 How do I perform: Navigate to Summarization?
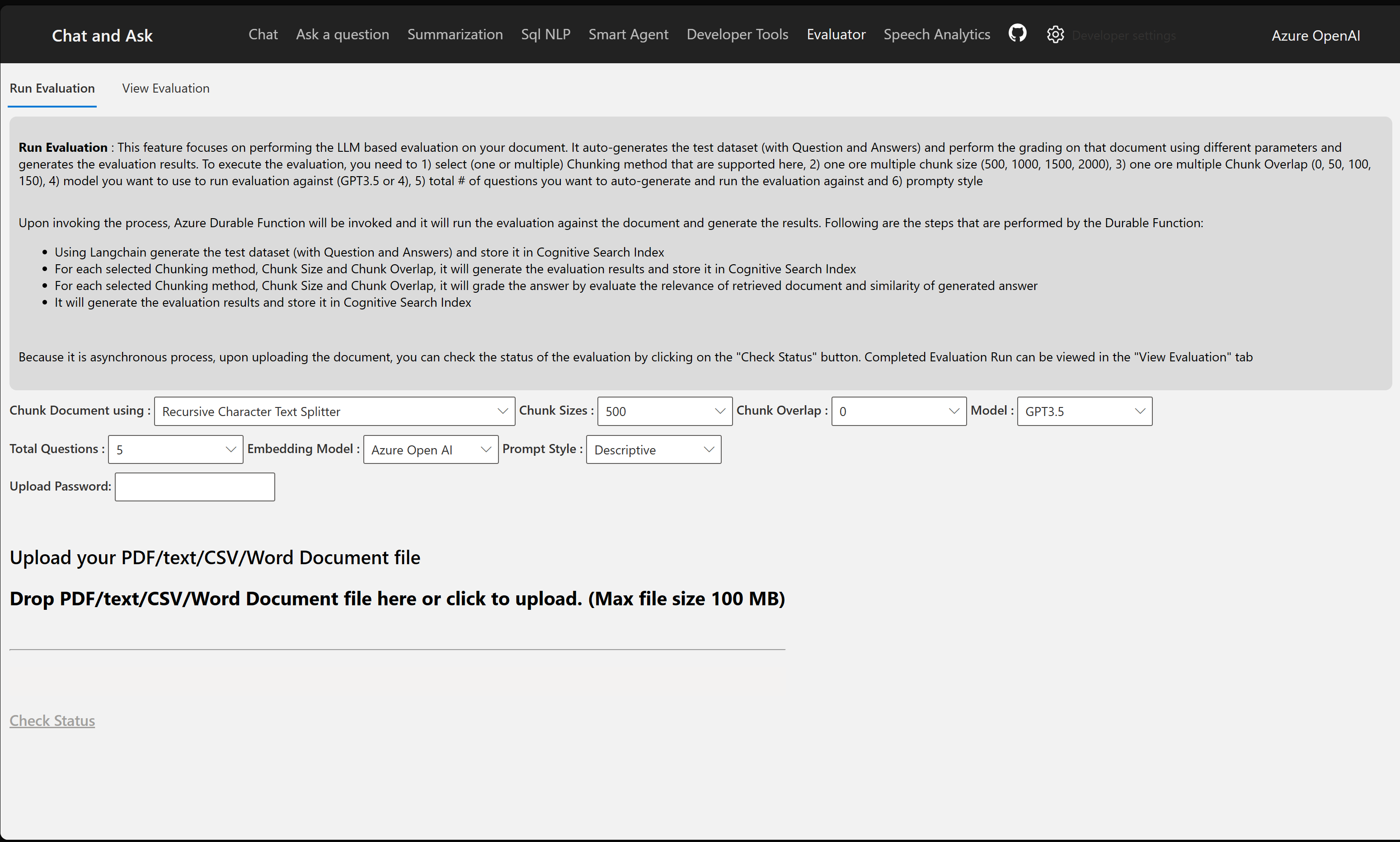(455, 35)
